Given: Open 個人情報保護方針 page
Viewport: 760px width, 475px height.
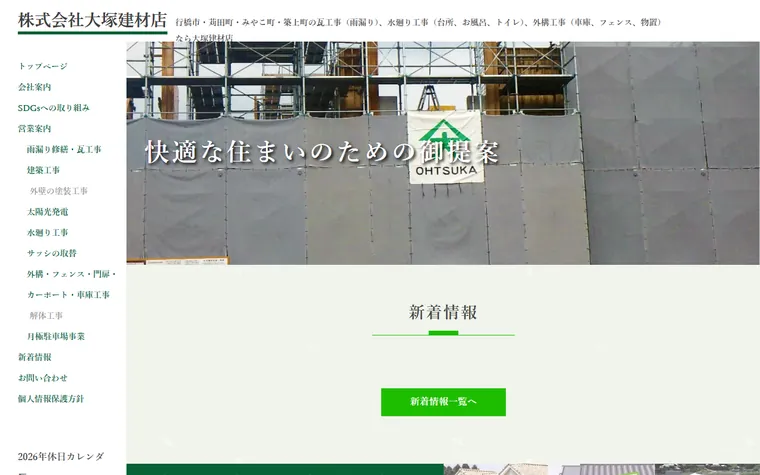Looking at the screenshot, I should 51,399.
